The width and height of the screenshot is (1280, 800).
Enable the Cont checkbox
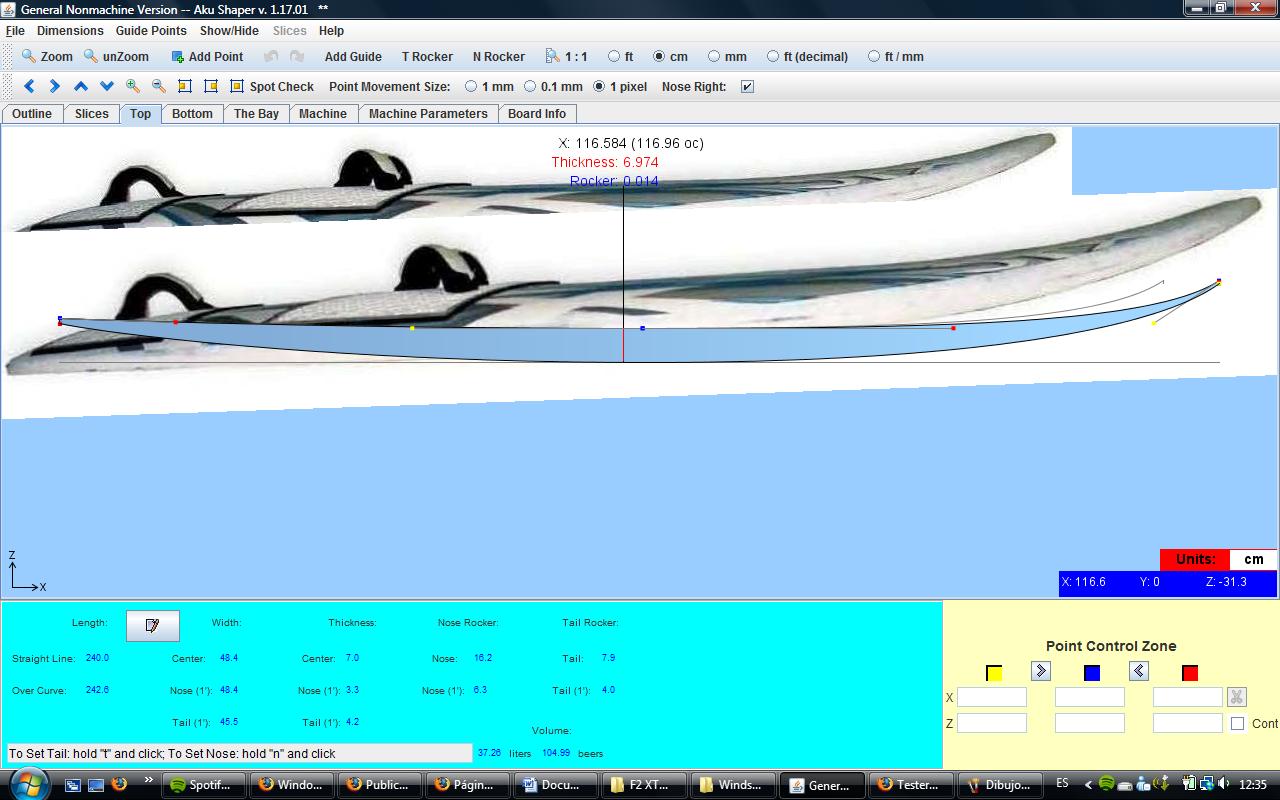tap(1237, 723)
